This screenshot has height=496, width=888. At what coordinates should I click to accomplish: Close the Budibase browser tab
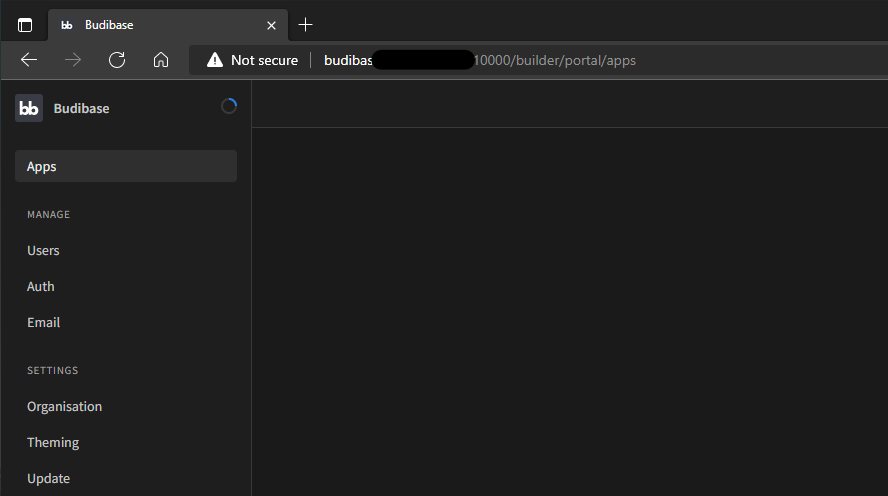pos(271,25)
